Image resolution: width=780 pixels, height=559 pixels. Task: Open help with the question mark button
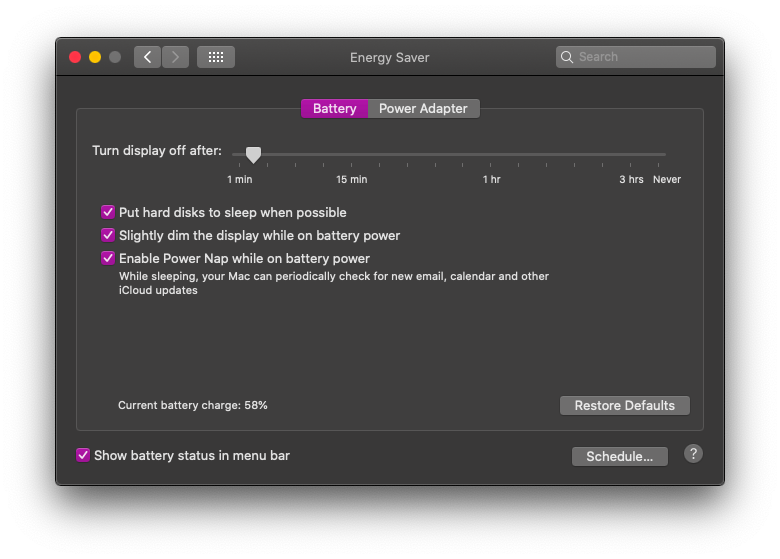693,454
